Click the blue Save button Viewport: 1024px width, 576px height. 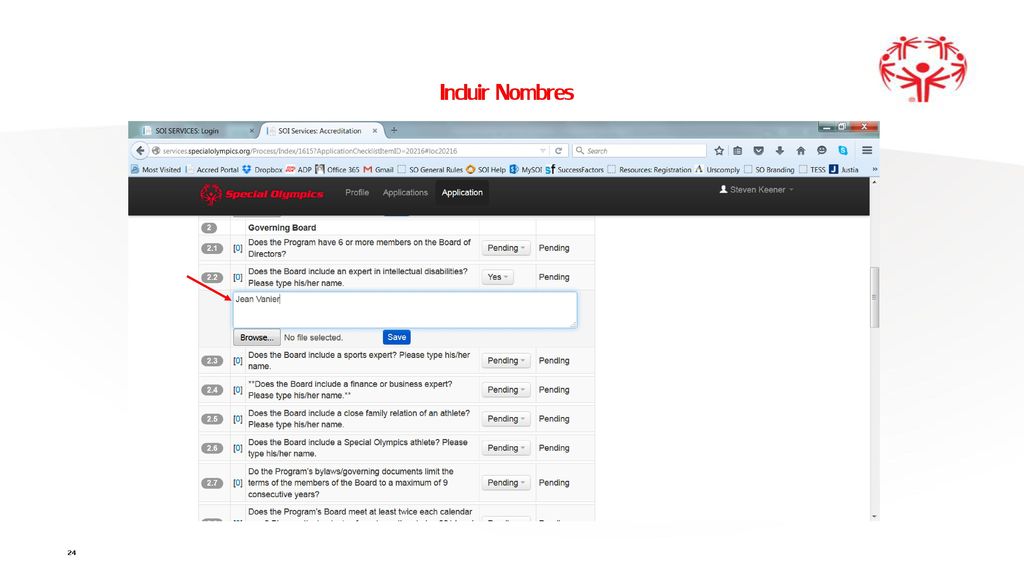tap(396, 337)
